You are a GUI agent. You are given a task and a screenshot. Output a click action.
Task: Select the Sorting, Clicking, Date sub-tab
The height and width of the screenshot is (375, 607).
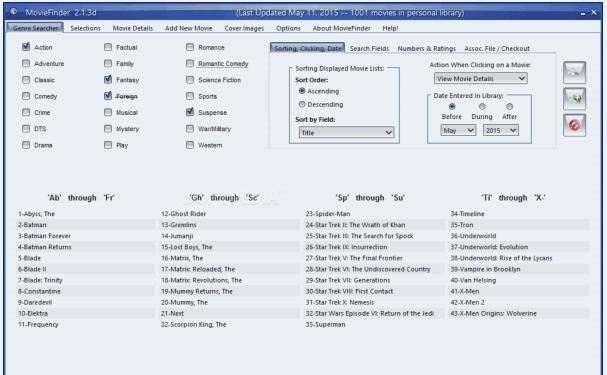pyautogui.click(x=307, y=48)
